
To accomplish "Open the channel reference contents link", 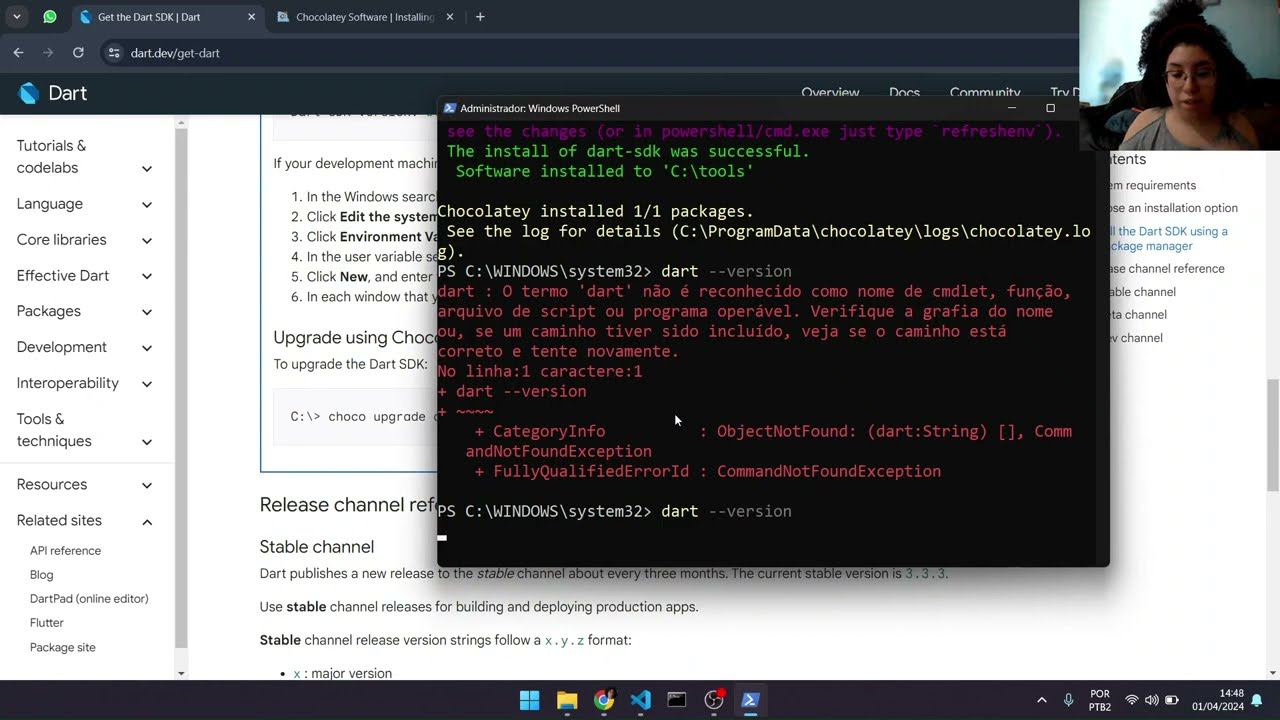I will [x=1165, y=269].
